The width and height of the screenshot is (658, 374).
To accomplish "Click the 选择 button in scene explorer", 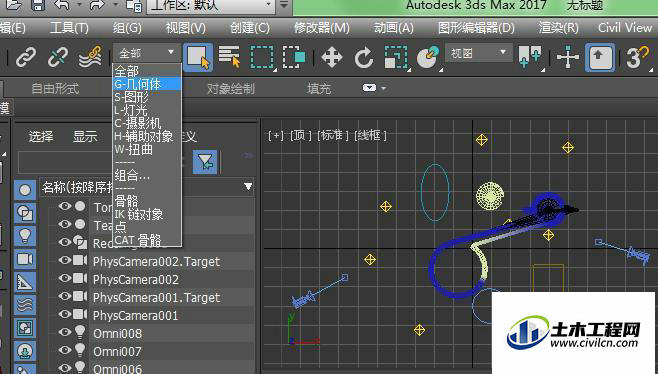I will (x=41, y=136).
